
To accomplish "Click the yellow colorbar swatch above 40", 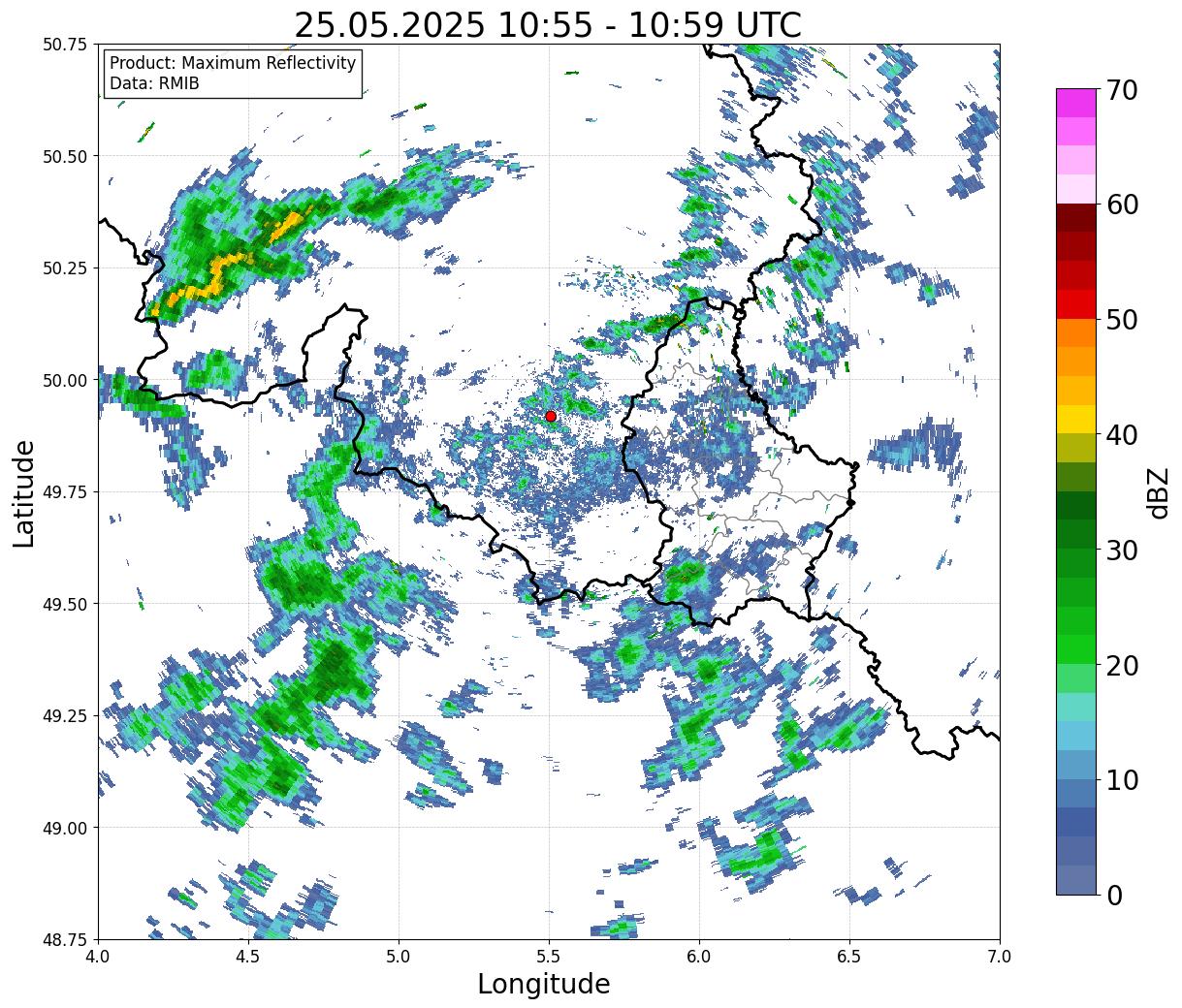I will 1076,420.
